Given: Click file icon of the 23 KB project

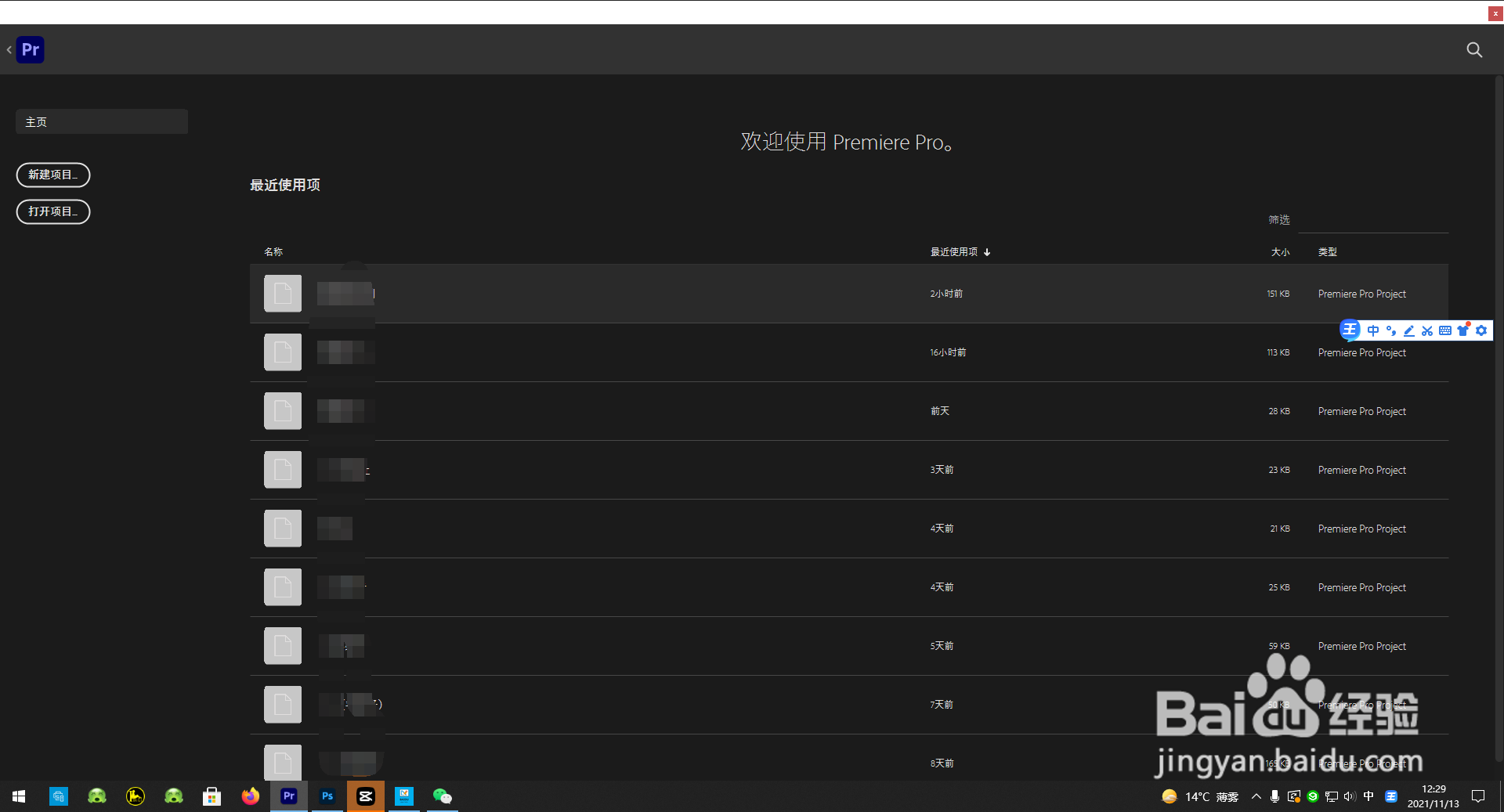Looking at the screenshot, I should click(x=283, y=470).
